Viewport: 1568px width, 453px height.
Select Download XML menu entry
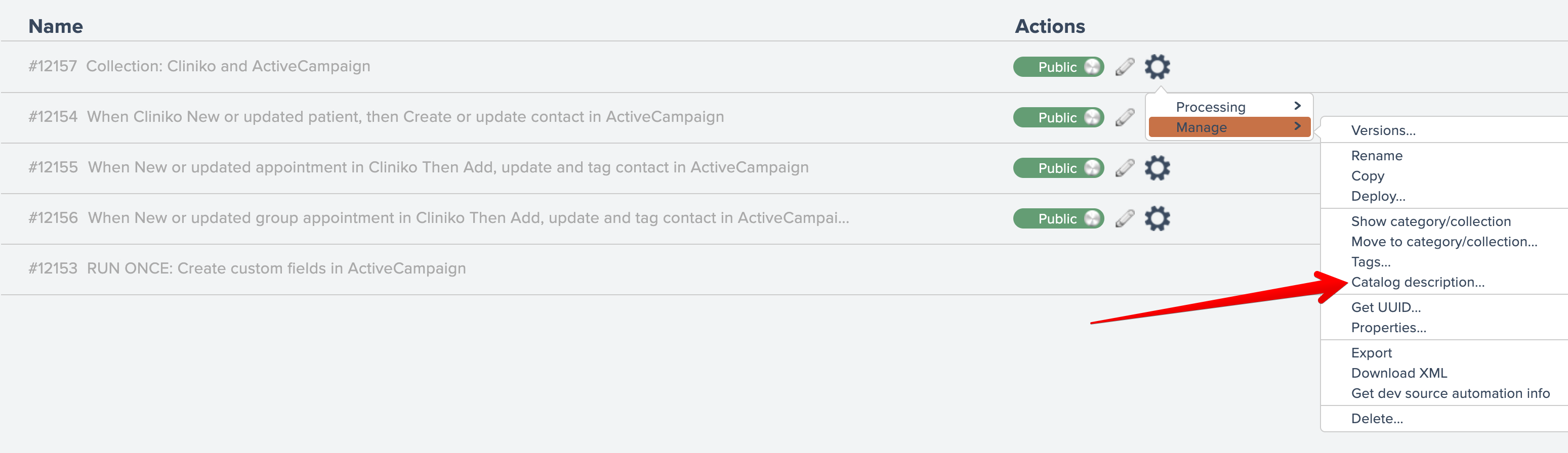click(1399, 373)
